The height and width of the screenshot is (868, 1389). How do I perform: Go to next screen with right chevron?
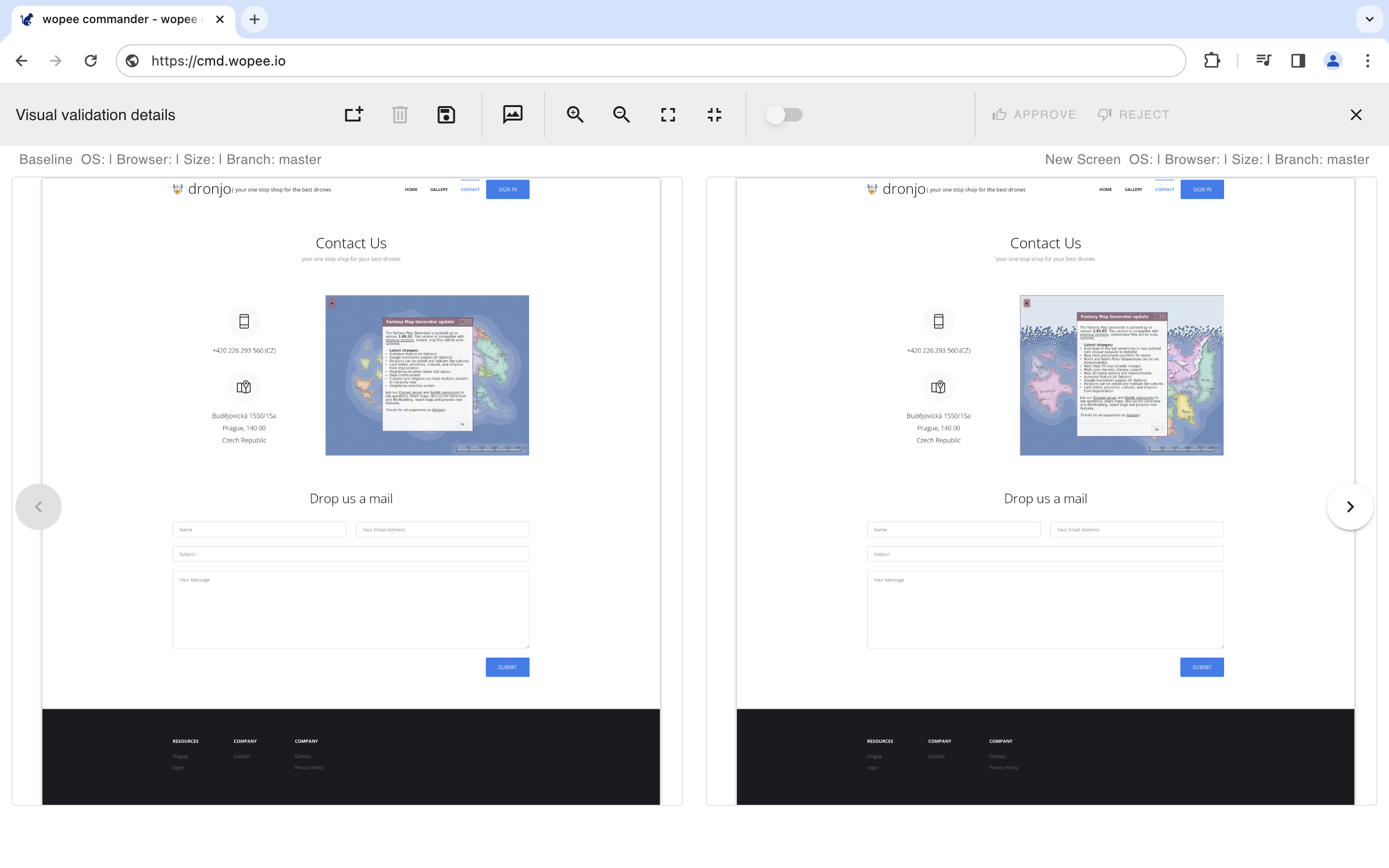[1350, 506]
